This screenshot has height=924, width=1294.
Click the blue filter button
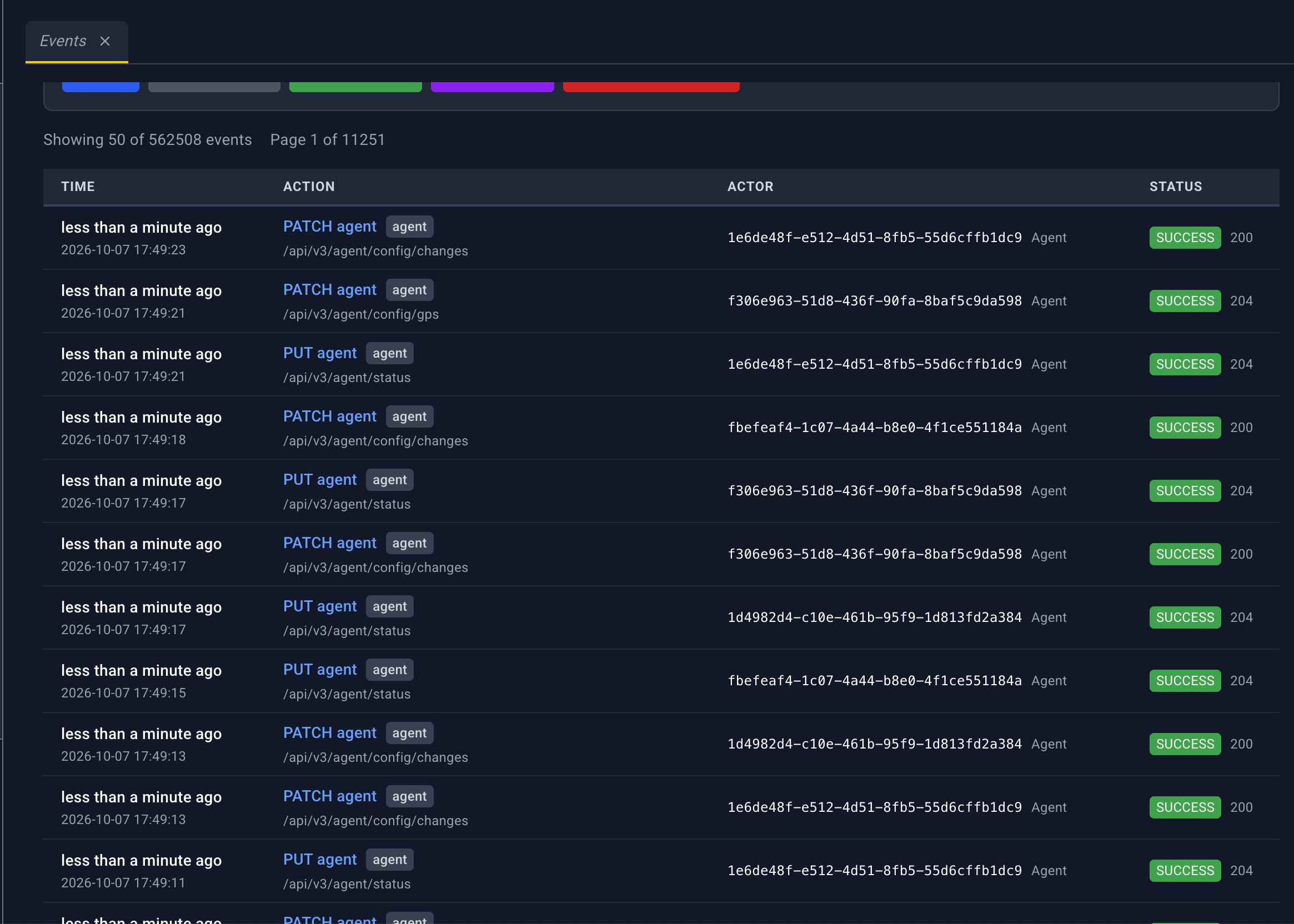tap(101, 87)
